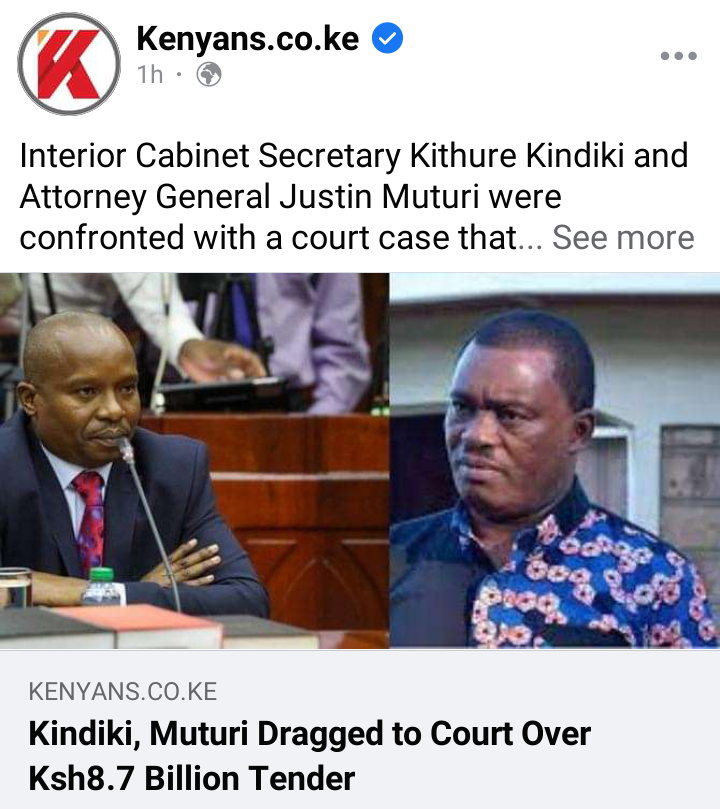This screenshot has width=720, height=809.
Task: Tap the blue verified badge checkmark
Action: pyautogui.click(x=387, y=38)
